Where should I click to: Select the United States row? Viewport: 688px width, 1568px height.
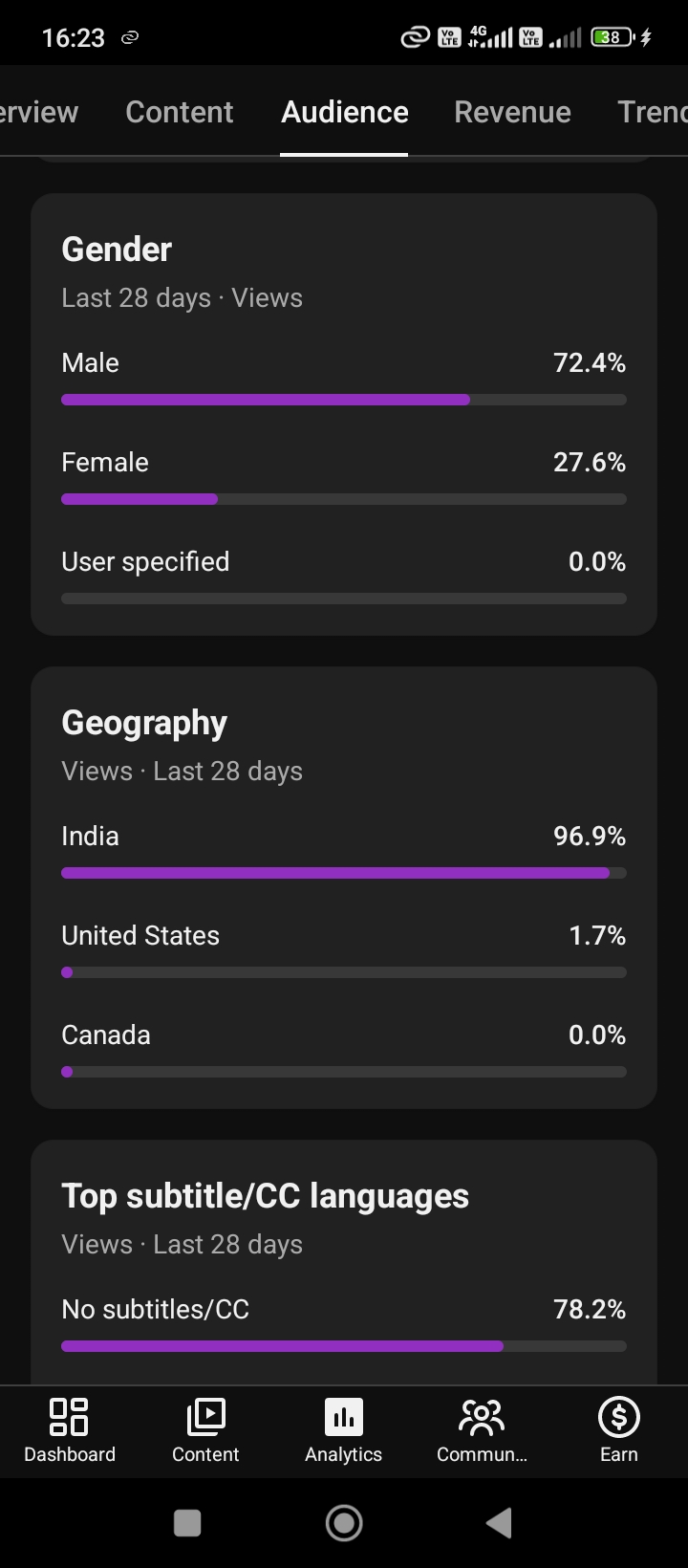[x=344, y=950]
